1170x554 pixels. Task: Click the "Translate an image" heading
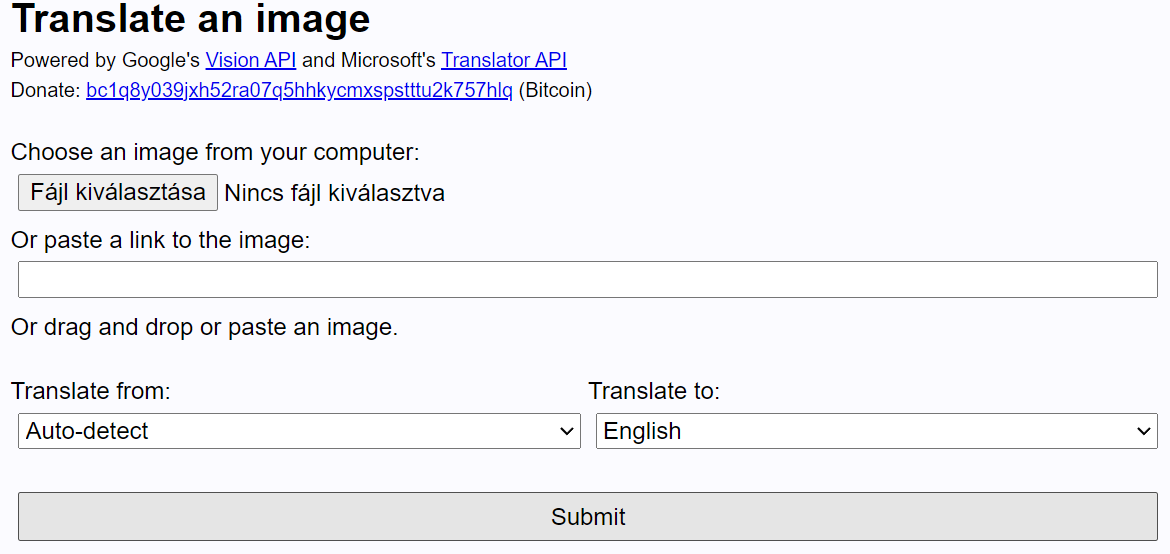pyautogui.click(x=190, y=19)
